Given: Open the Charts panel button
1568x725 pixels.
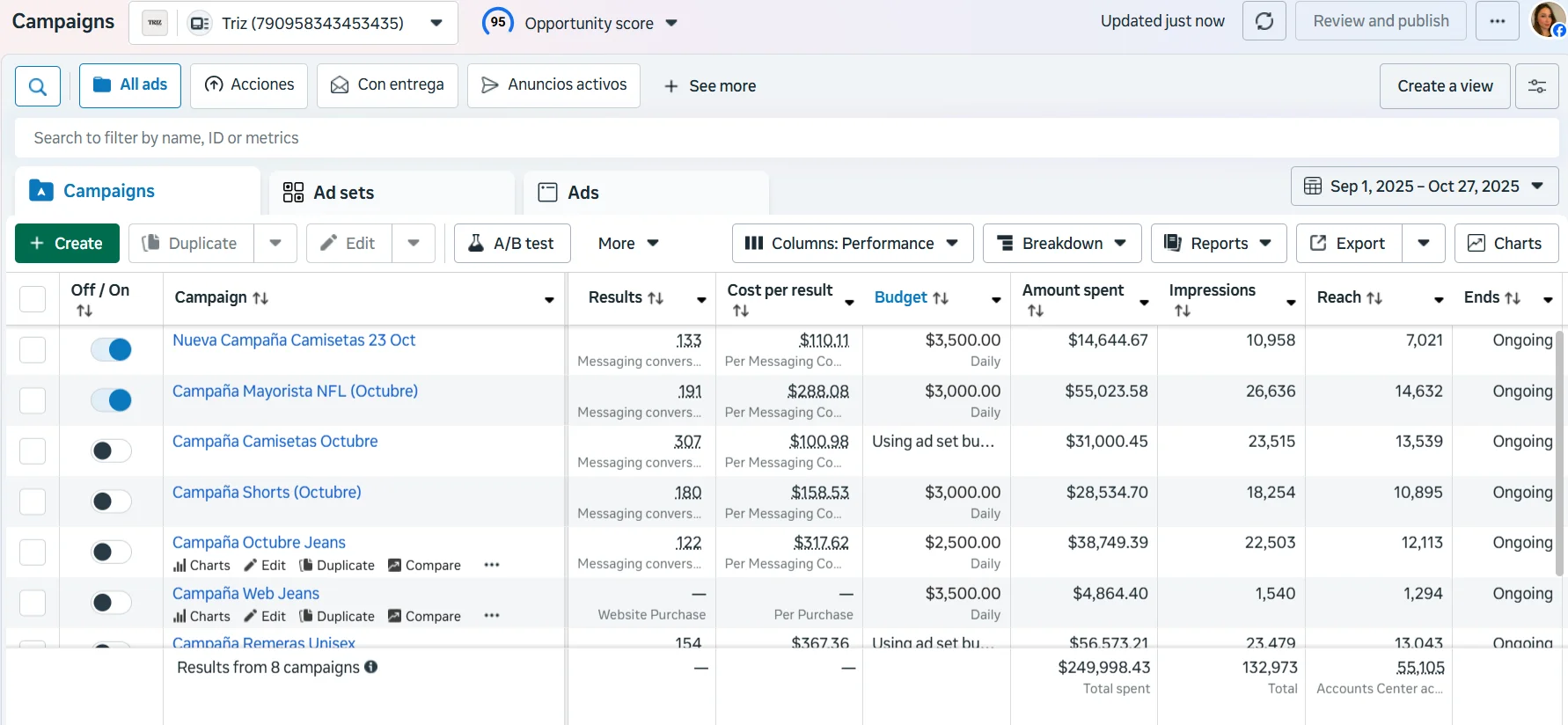Looking at the screenshot, I should point(1506,243).
